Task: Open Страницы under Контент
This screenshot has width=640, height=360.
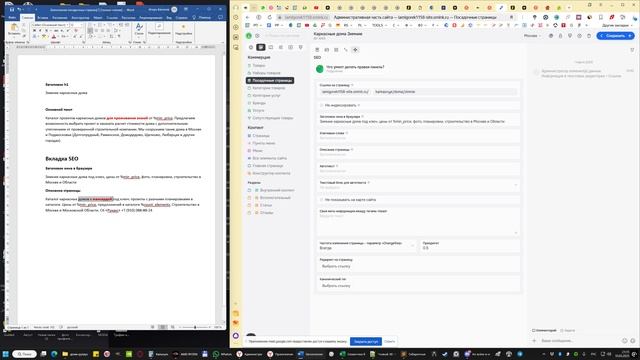Action: click(x=261, y=136)
